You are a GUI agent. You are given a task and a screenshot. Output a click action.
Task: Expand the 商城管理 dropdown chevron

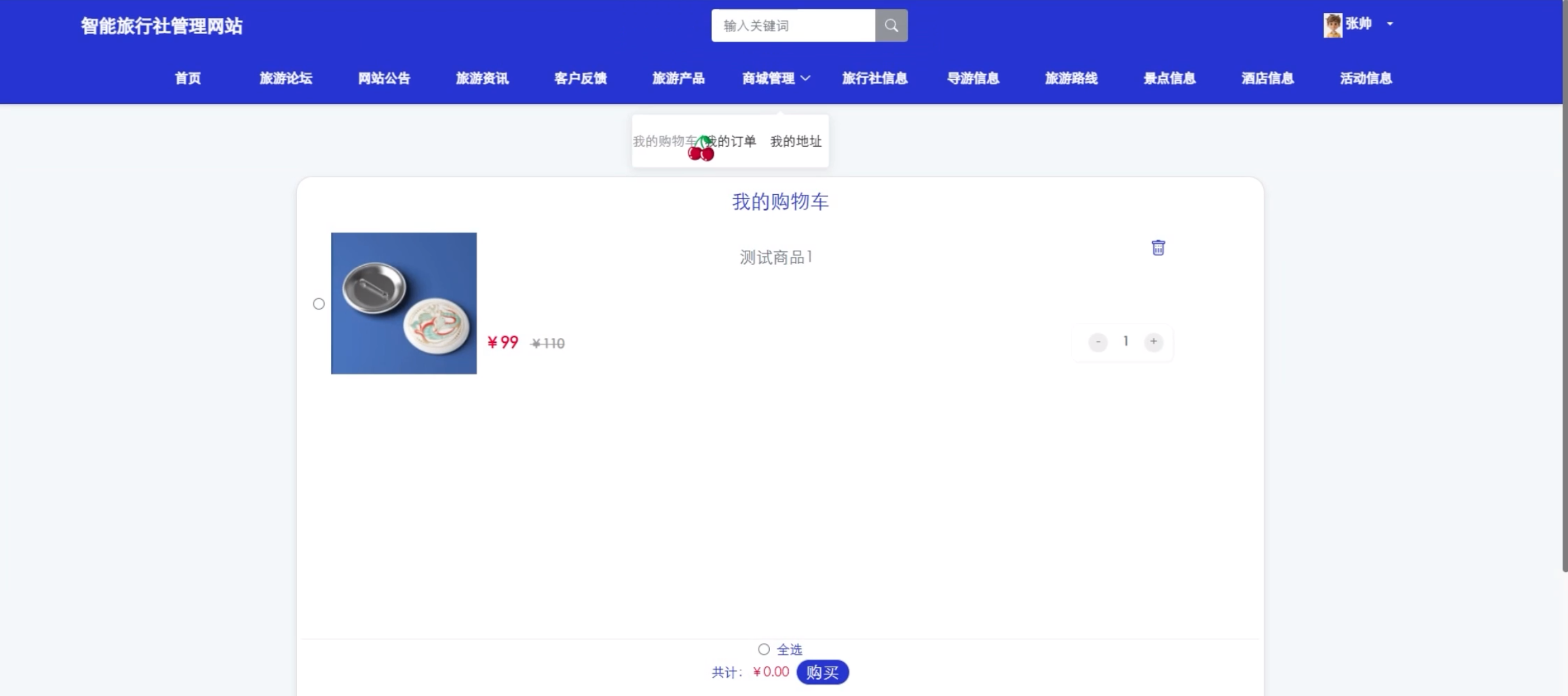805,79
